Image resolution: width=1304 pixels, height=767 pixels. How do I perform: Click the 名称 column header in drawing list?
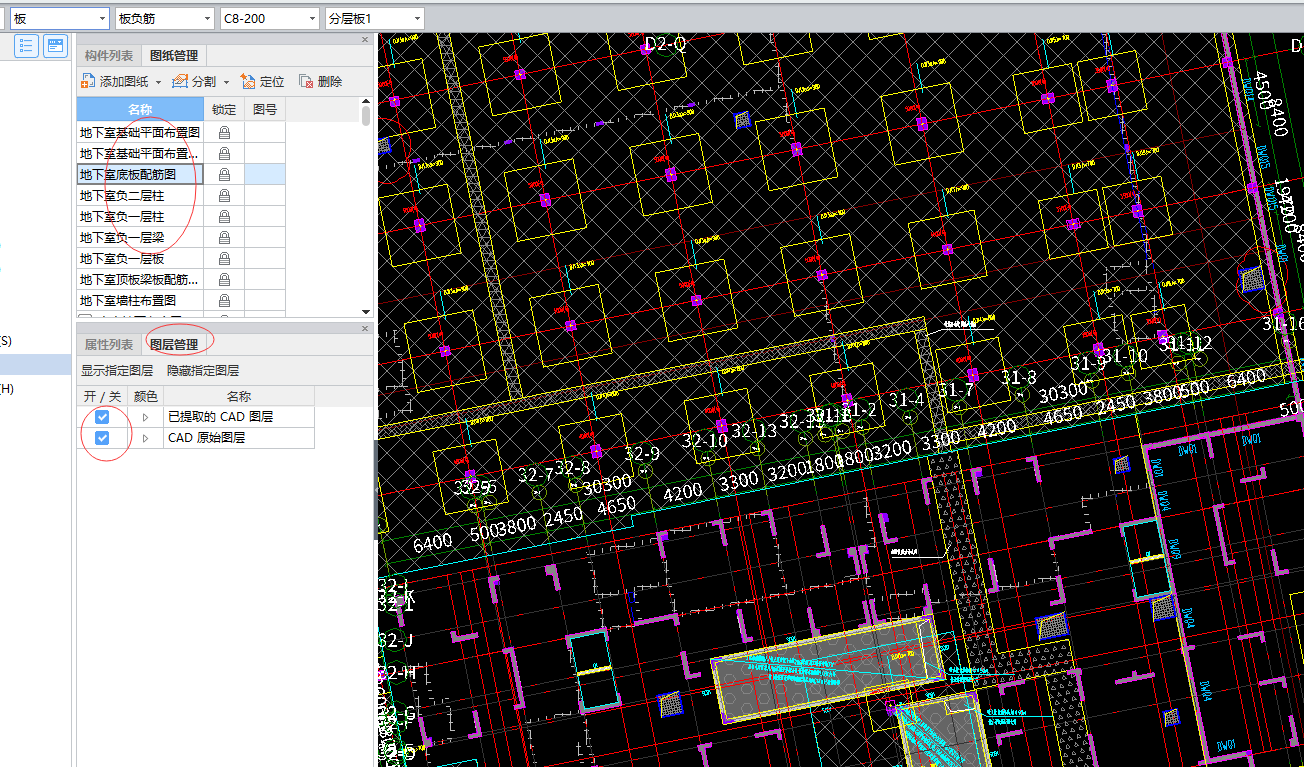[140, 109]
